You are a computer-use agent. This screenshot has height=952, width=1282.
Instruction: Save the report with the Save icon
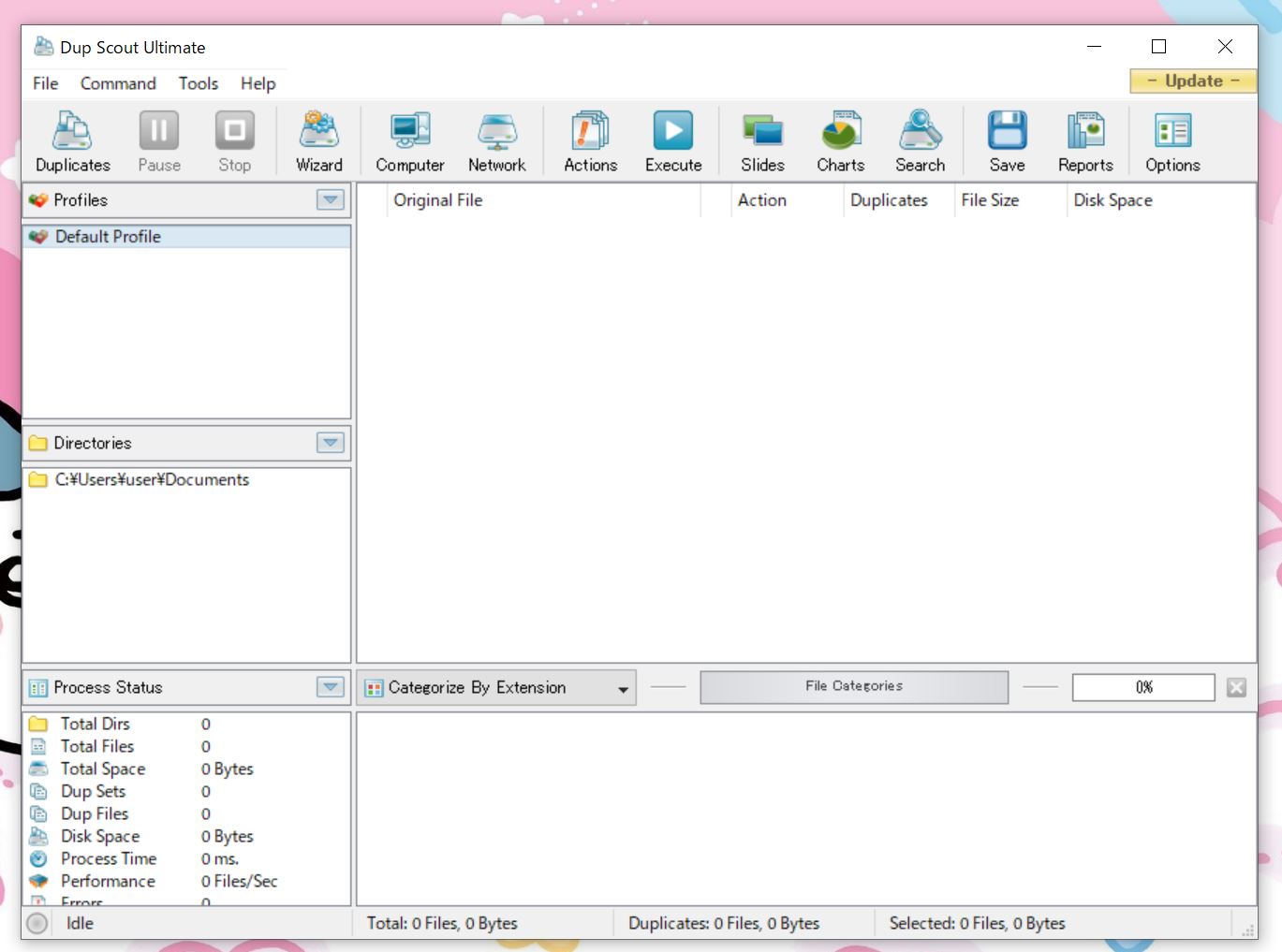point(1008,141)
